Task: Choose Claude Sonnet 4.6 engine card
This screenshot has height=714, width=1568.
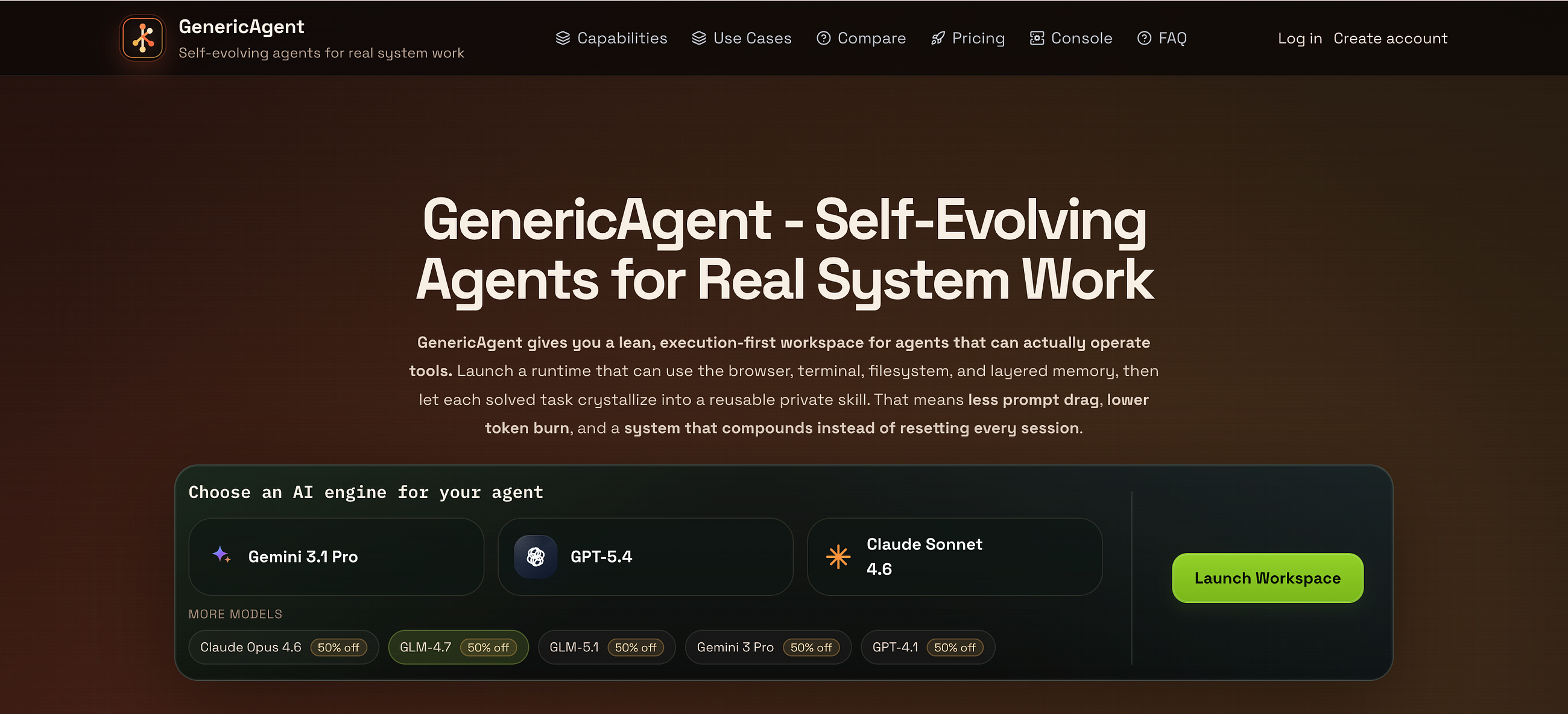Action: click(955, 557)
